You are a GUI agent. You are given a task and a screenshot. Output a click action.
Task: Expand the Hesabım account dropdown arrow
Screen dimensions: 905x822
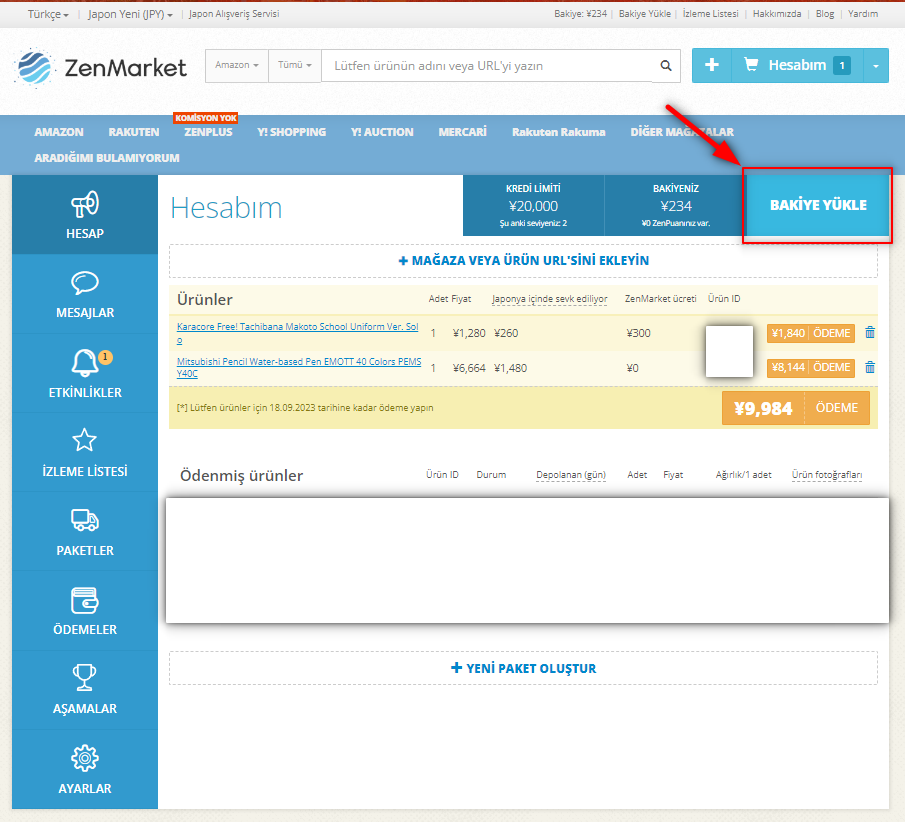pos(876,65)
